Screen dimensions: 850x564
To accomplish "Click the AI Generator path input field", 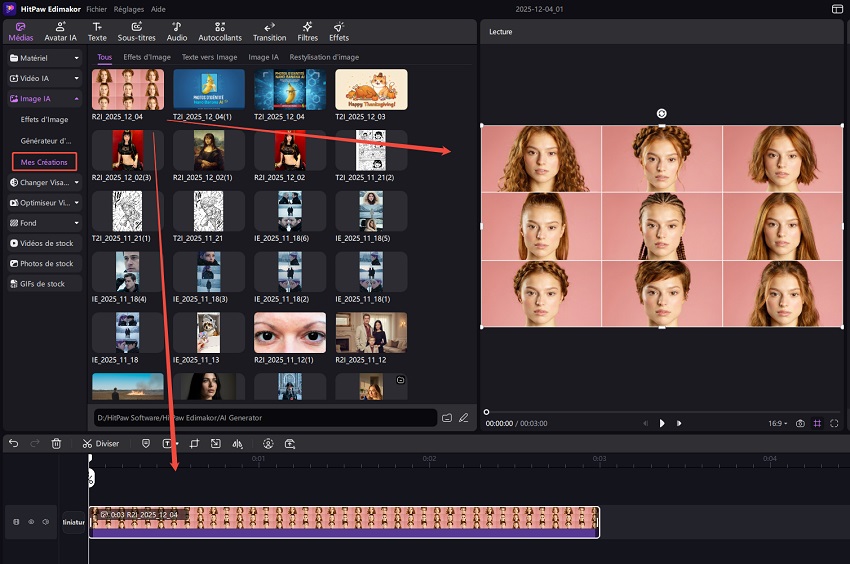I will coord(265,418).
